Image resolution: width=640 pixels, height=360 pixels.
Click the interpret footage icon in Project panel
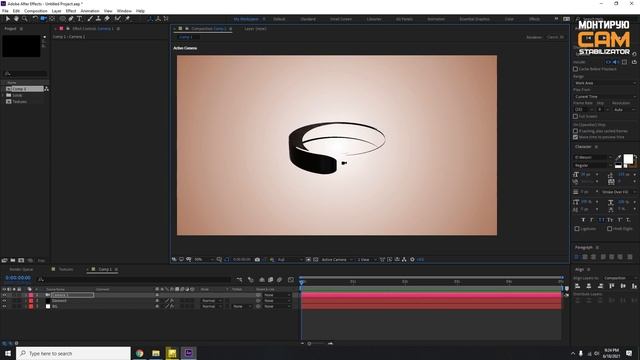(4, 260)
